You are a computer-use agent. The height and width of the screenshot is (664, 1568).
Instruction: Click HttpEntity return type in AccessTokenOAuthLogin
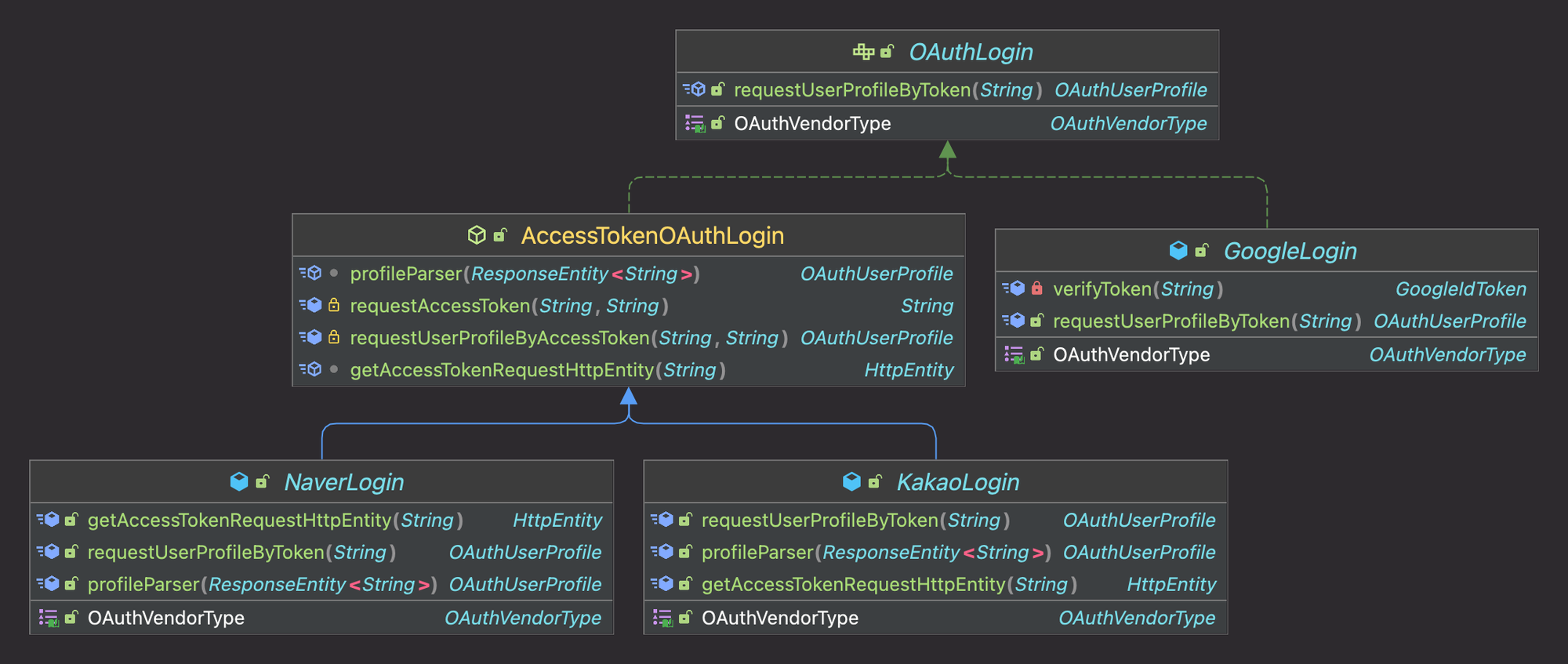pos(909,370)
